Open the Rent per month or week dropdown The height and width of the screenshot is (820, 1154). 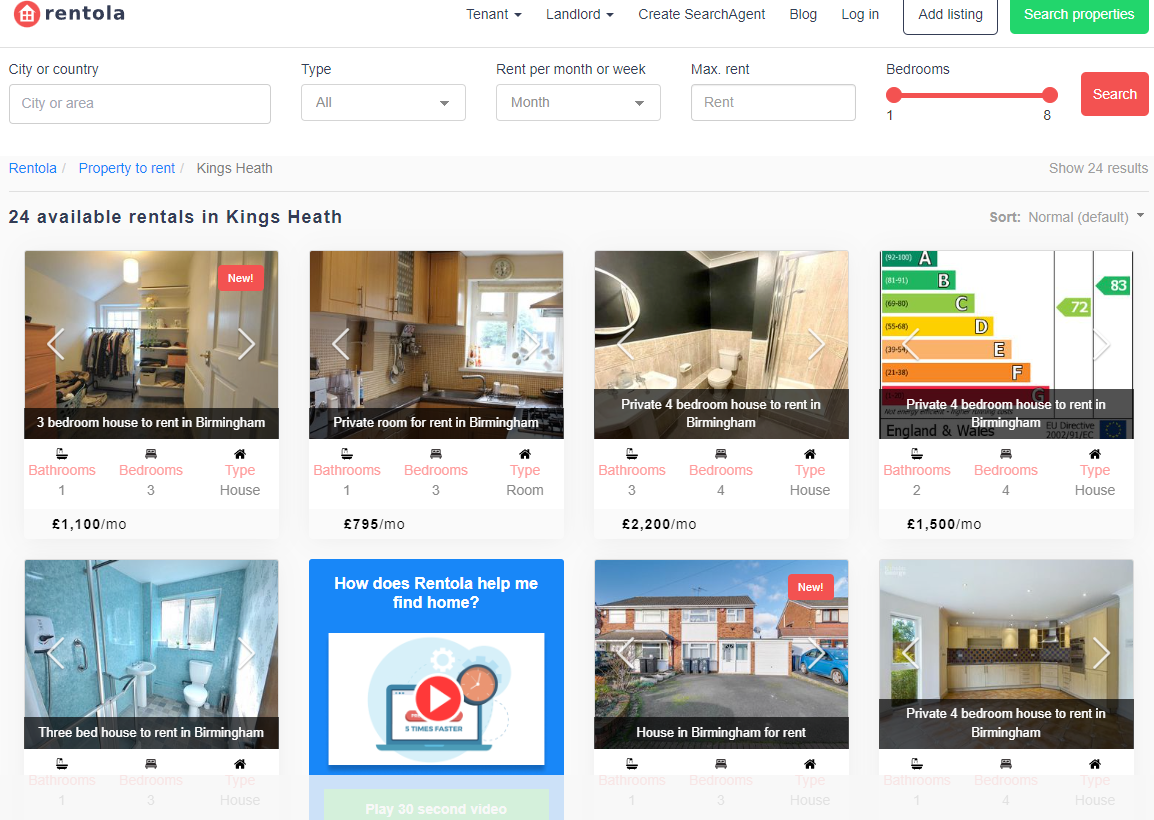pos(578,103)
